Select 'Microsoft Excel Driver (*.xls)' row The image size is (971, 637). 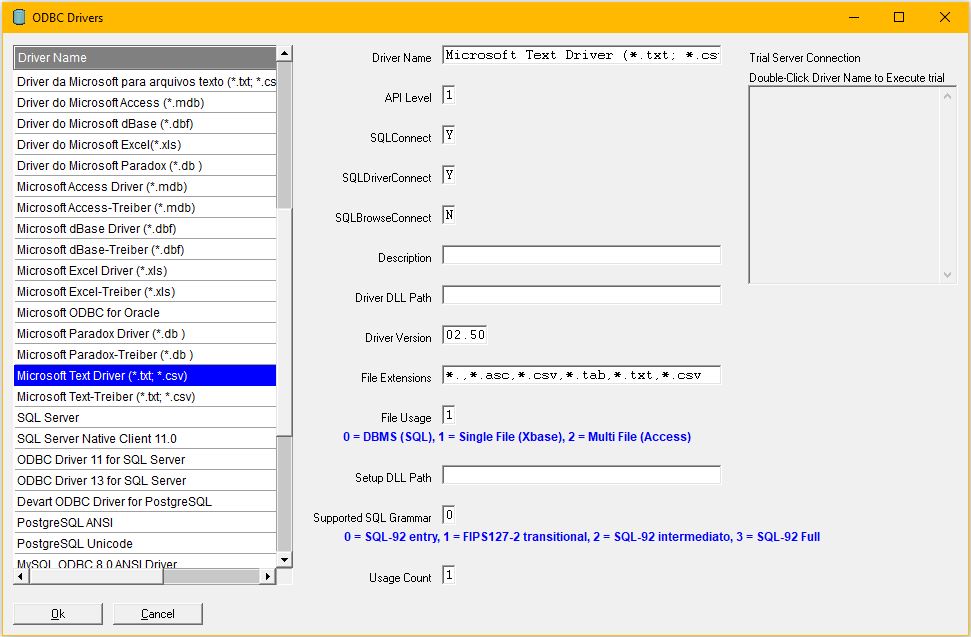(x=145, y=271)
